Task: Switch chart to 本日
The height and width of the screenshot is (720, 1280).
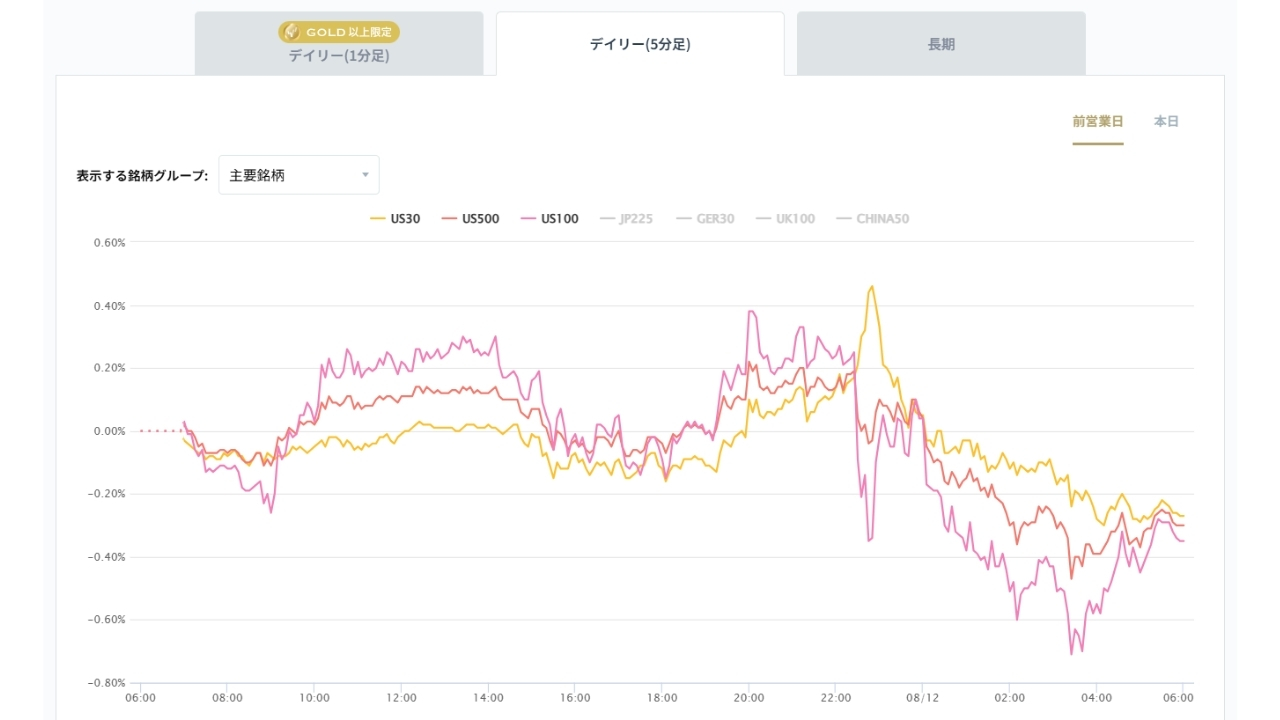Action: coord(1166,122)
